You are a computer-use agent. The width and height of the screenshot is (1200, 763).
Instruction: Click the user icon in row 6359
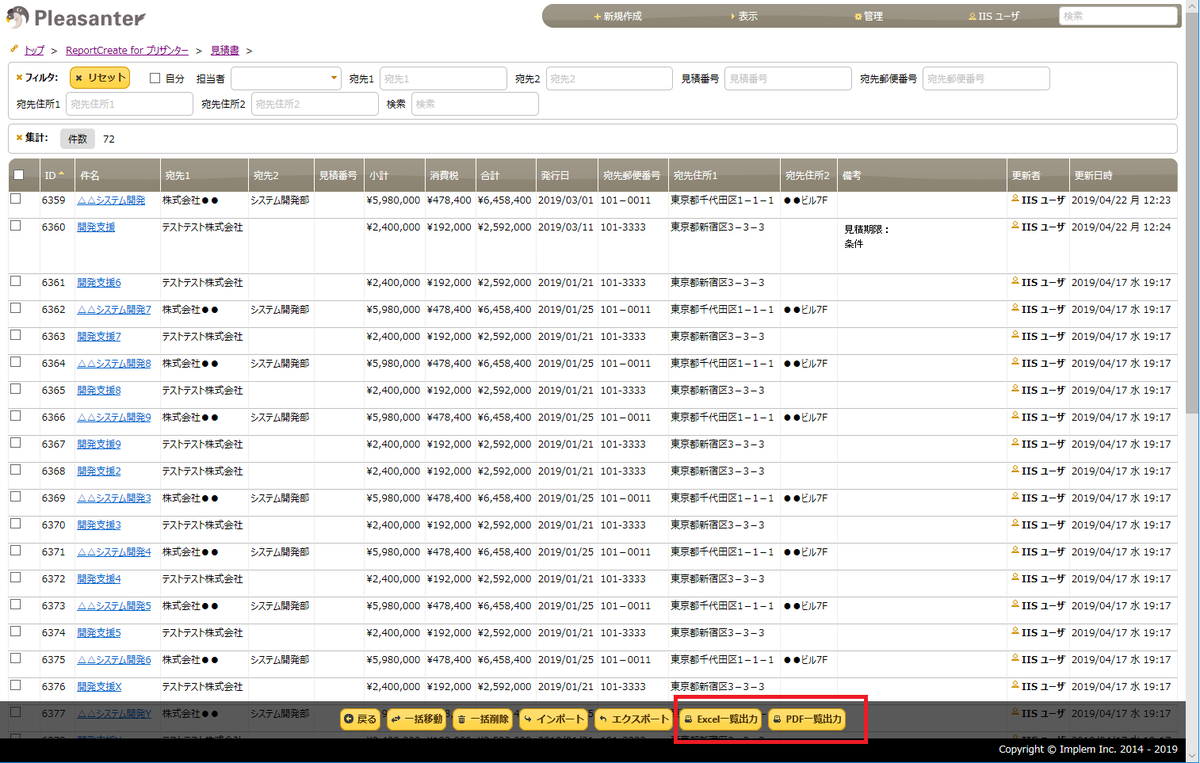click(1016, 199)
